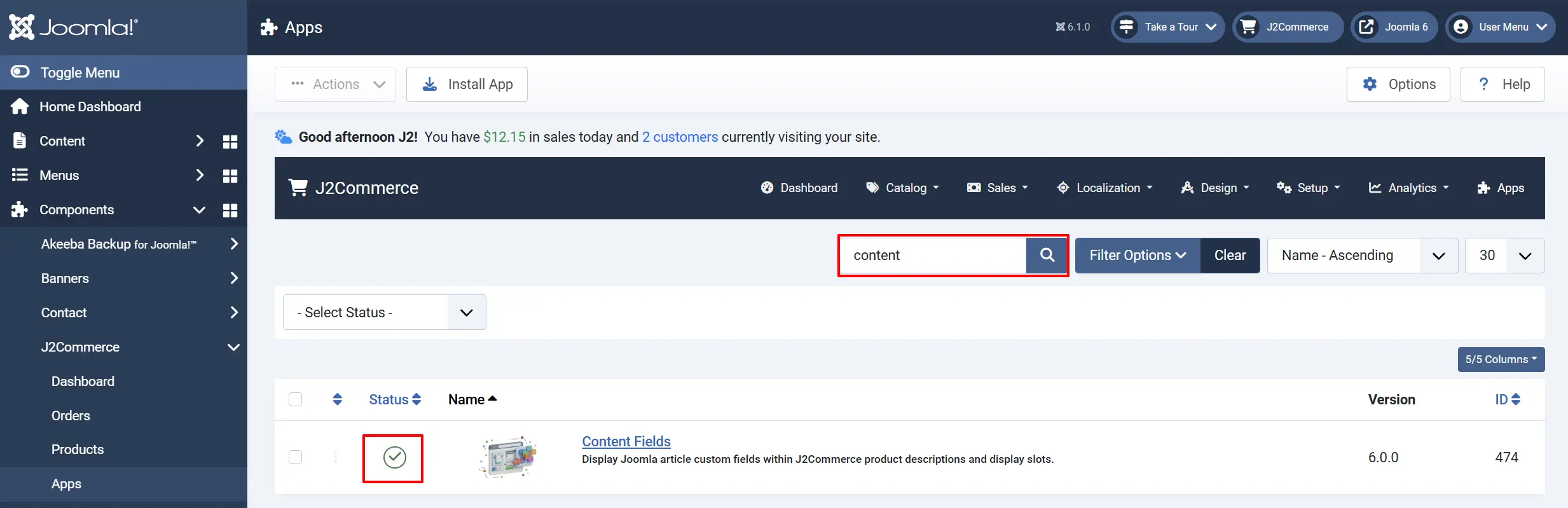Click version 6.0.0 in Content Fields row
The height and width of the screenshot is (508, 1568).
[x=1383, y=457]
